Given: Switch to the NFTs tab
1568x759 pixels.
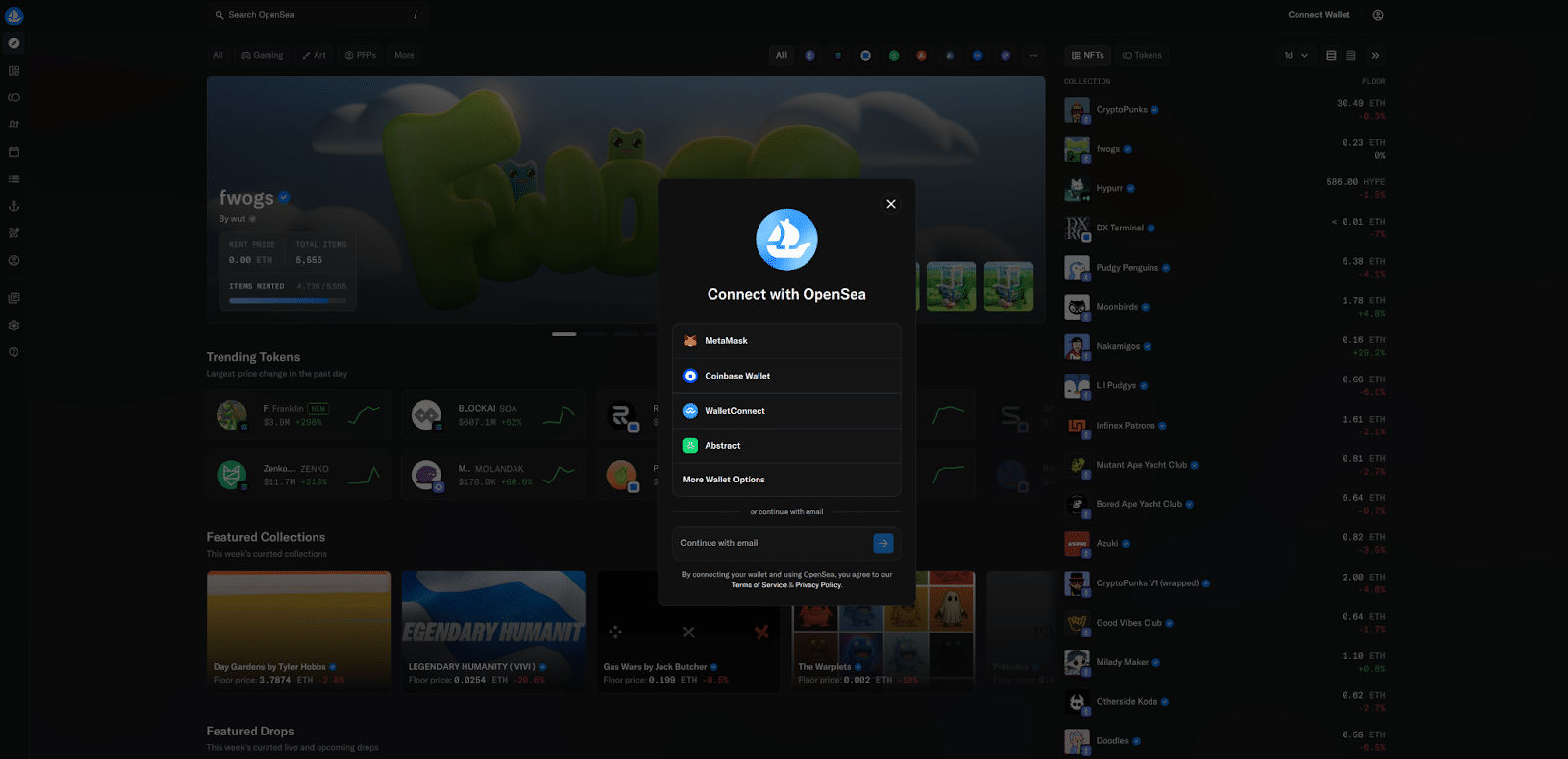Looking at the screenshot, I should coord(1088,56).
